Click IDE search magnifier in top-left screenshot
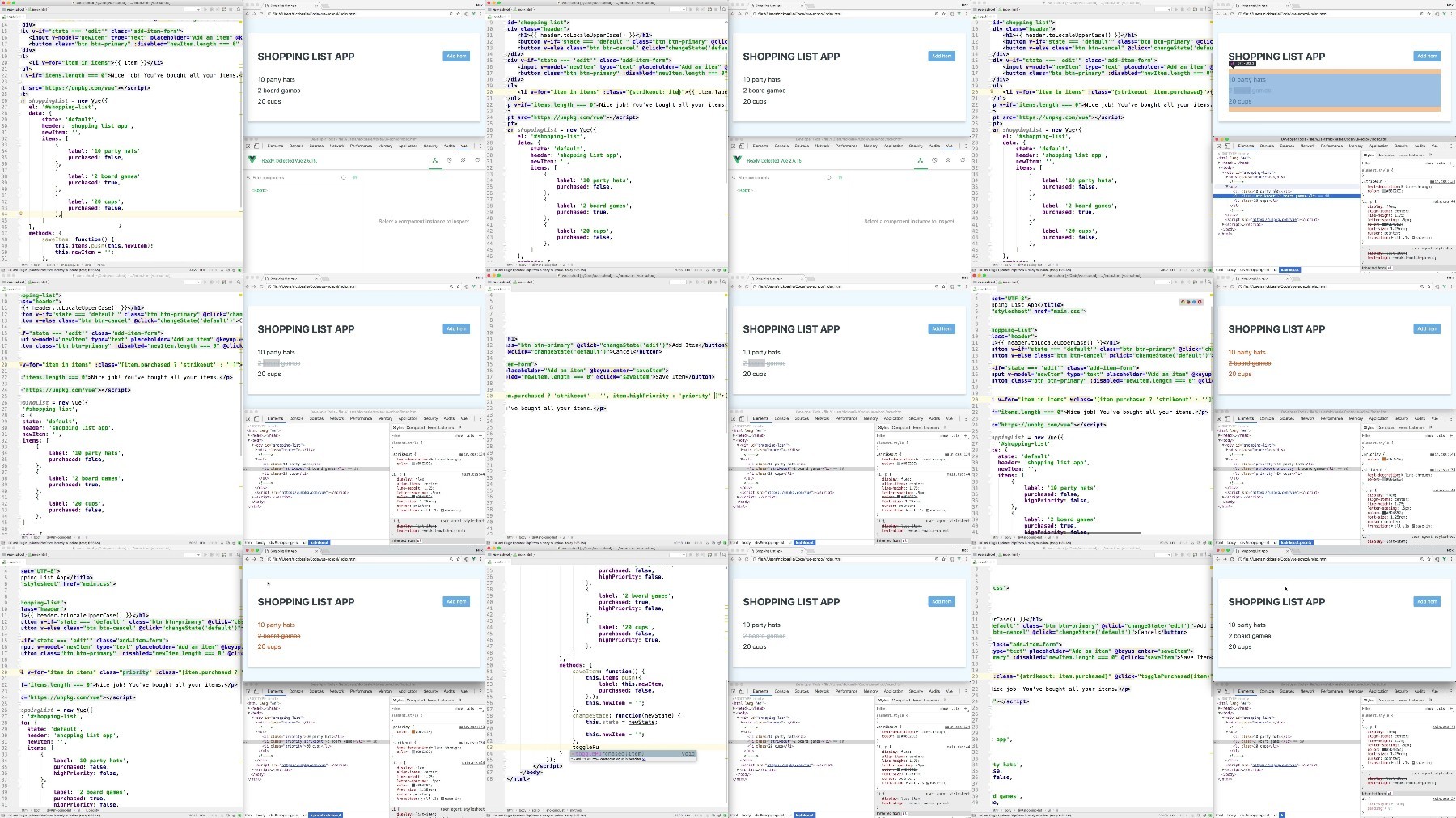This screenshot has height=818, width=1456. click(x=237, y=9)
